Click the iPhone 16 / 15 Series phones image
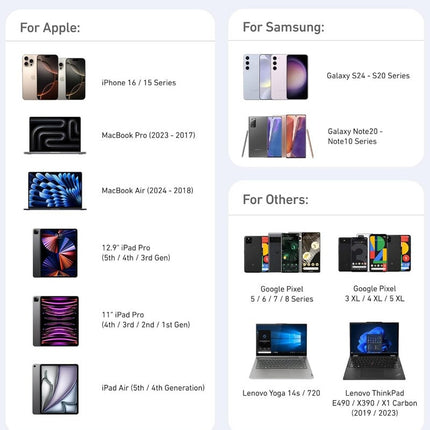 (x=54, y=77)
